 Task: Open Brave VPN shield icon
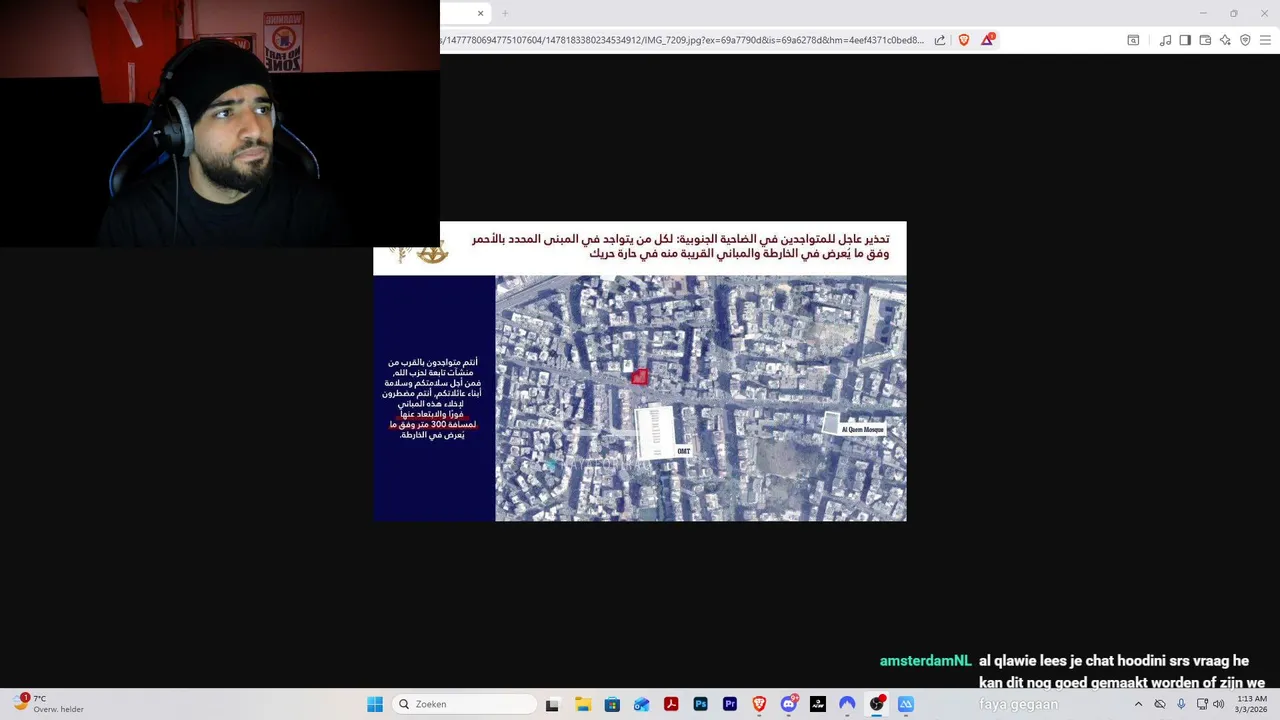[1245, 40]
